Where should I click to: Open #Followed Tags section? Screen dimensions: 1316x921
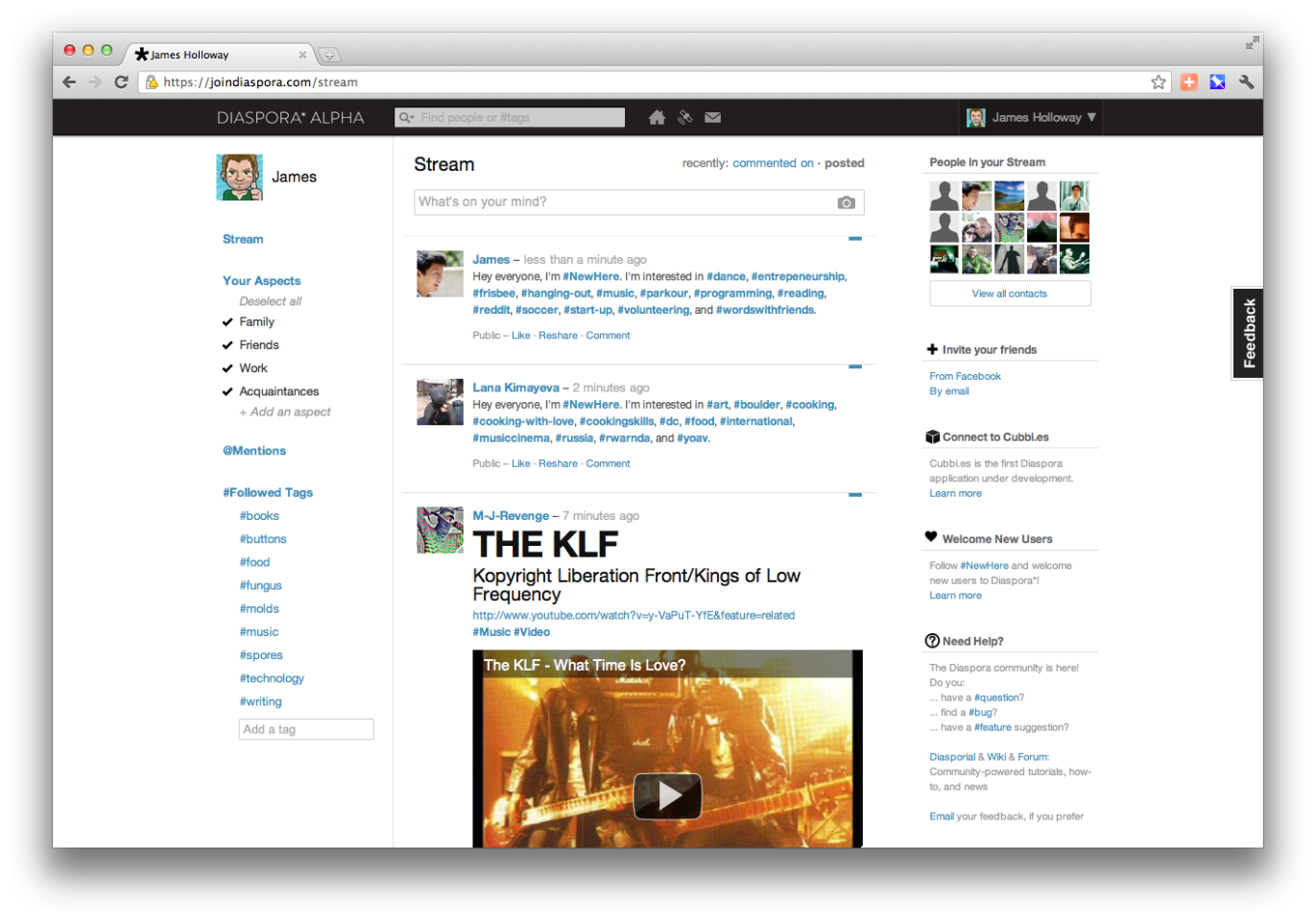(268, 492)
